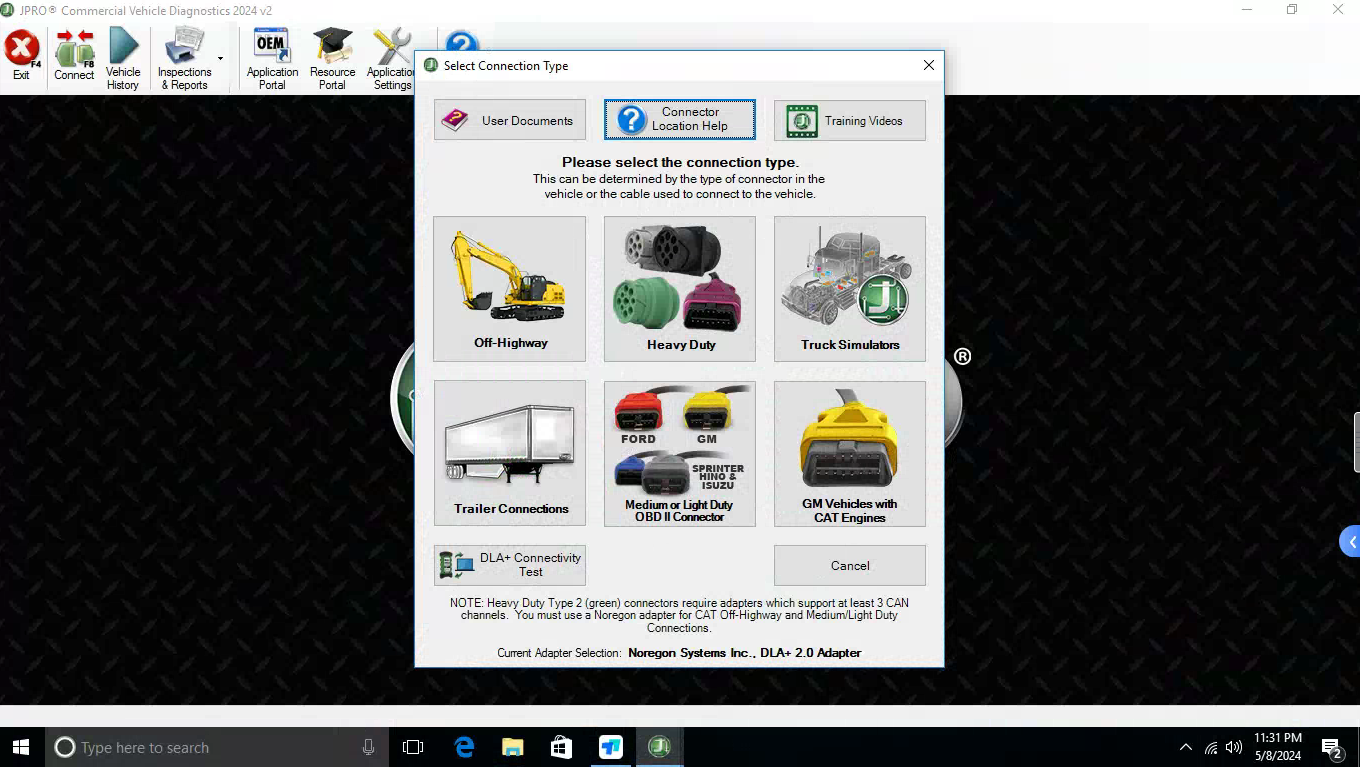Open Training Videos
Viewport: 1360px width, 767px height.
(x=850, y=120)
